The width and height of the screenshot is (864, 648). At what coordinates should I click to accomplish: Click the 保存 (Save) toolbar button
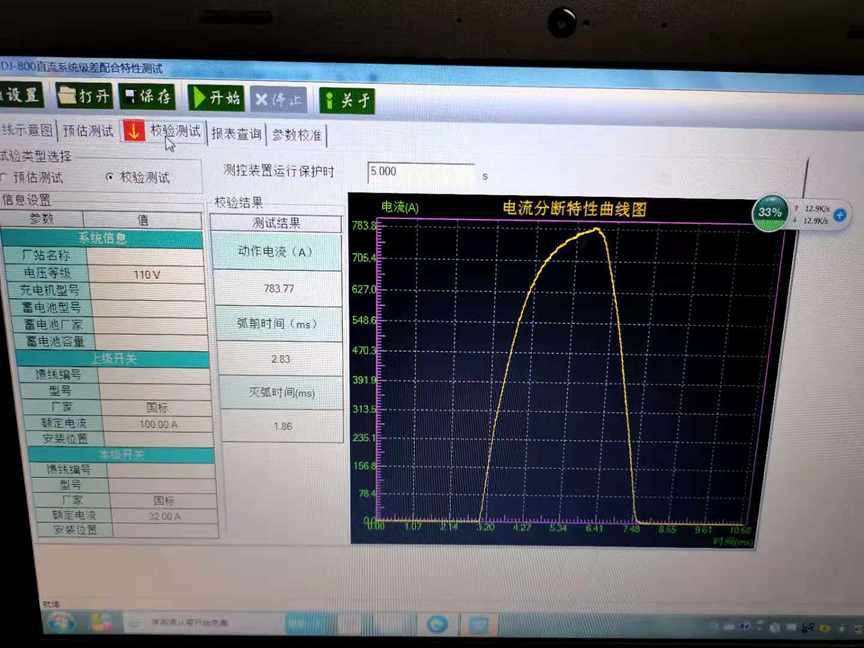tap(147, 97)
